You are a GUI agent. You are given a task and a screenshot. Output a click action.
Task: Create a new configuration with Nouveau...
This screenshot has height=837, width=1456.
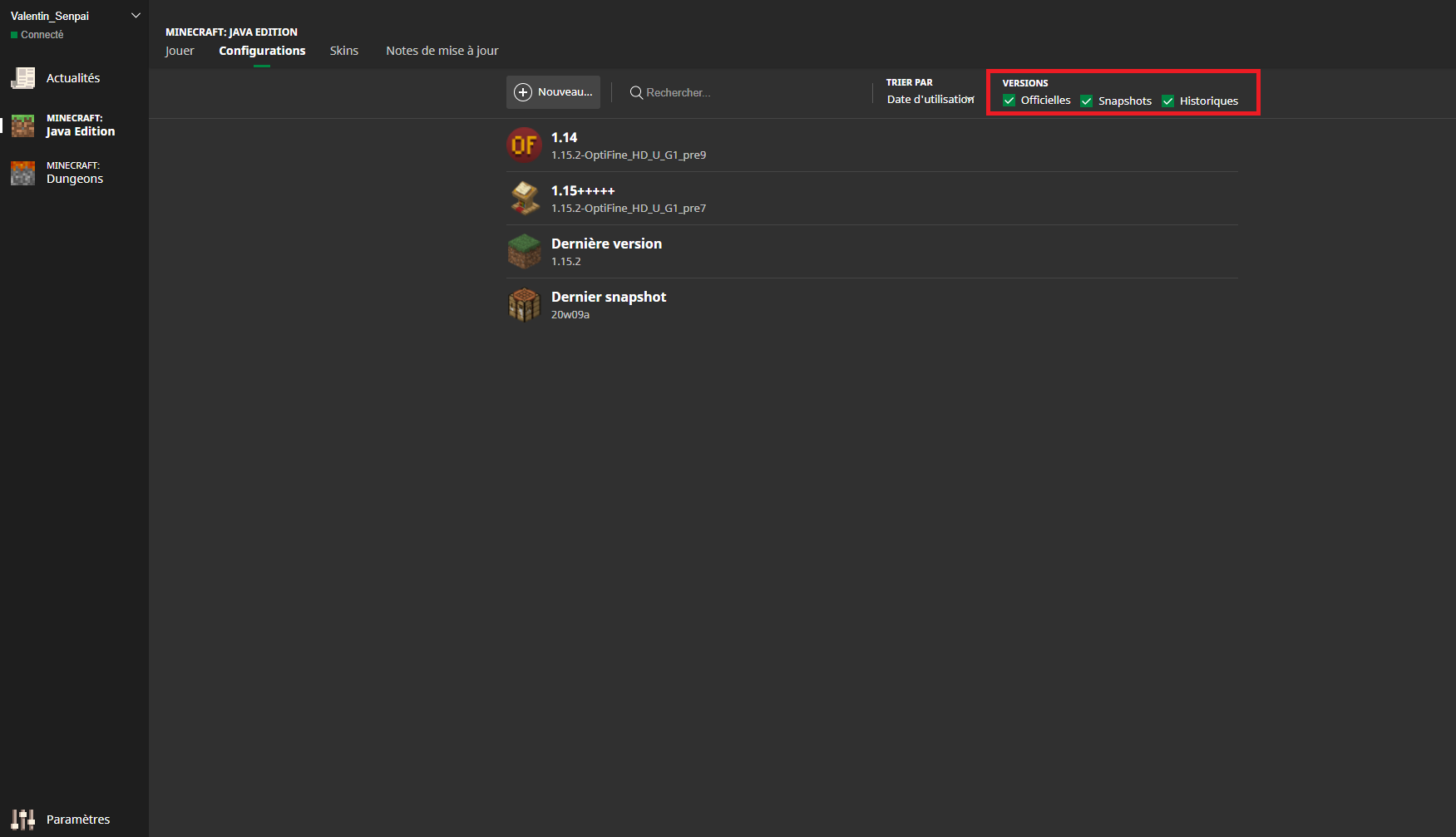(x=553, y=92)
